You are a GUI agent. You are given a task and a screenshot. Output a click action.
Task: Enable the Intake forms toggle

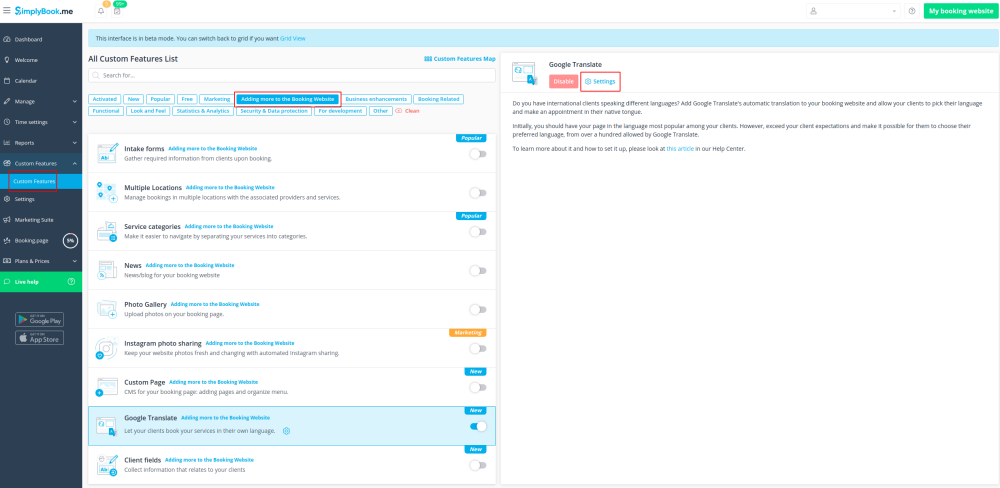(478, 154)
